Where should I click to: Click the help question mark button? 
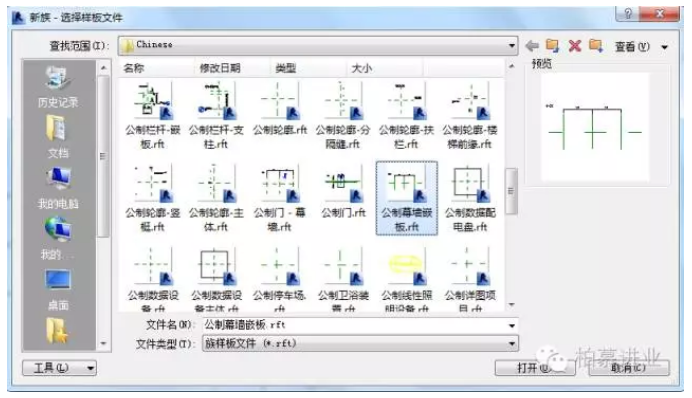point(628,14)
